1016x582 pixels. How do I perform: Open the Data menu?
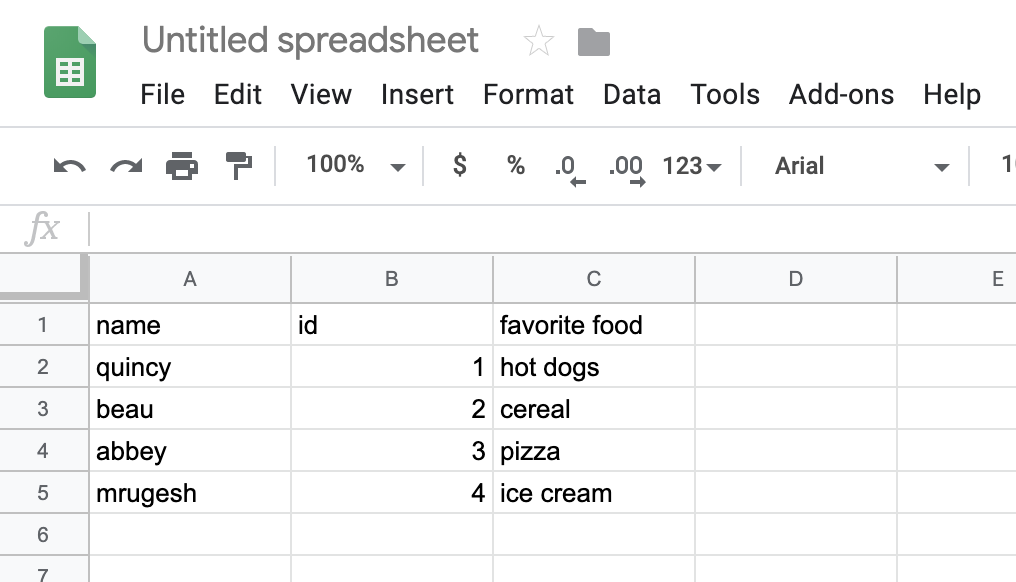(x=632, y=95)
